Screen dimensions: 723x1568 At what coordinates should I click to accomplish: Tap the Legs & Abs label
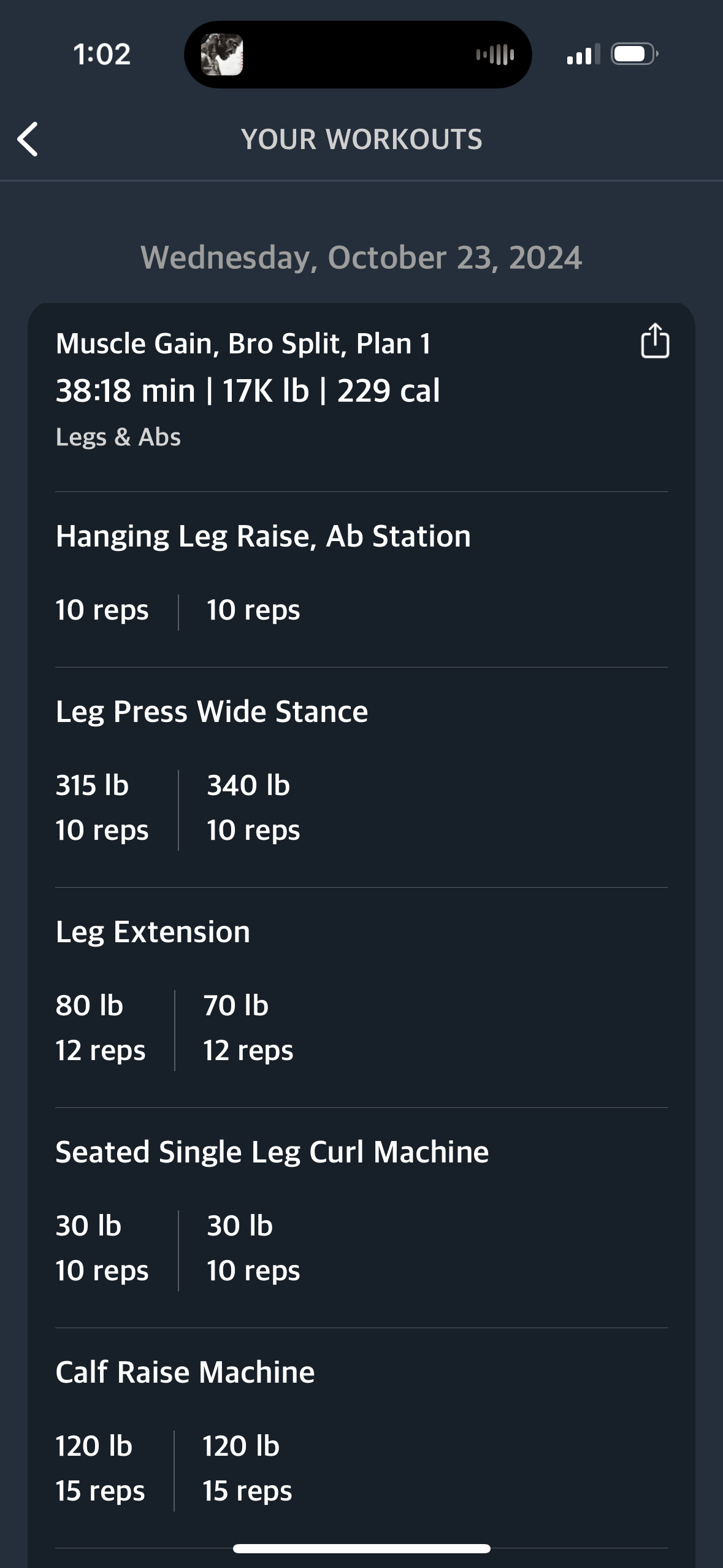tap(118, 437)
